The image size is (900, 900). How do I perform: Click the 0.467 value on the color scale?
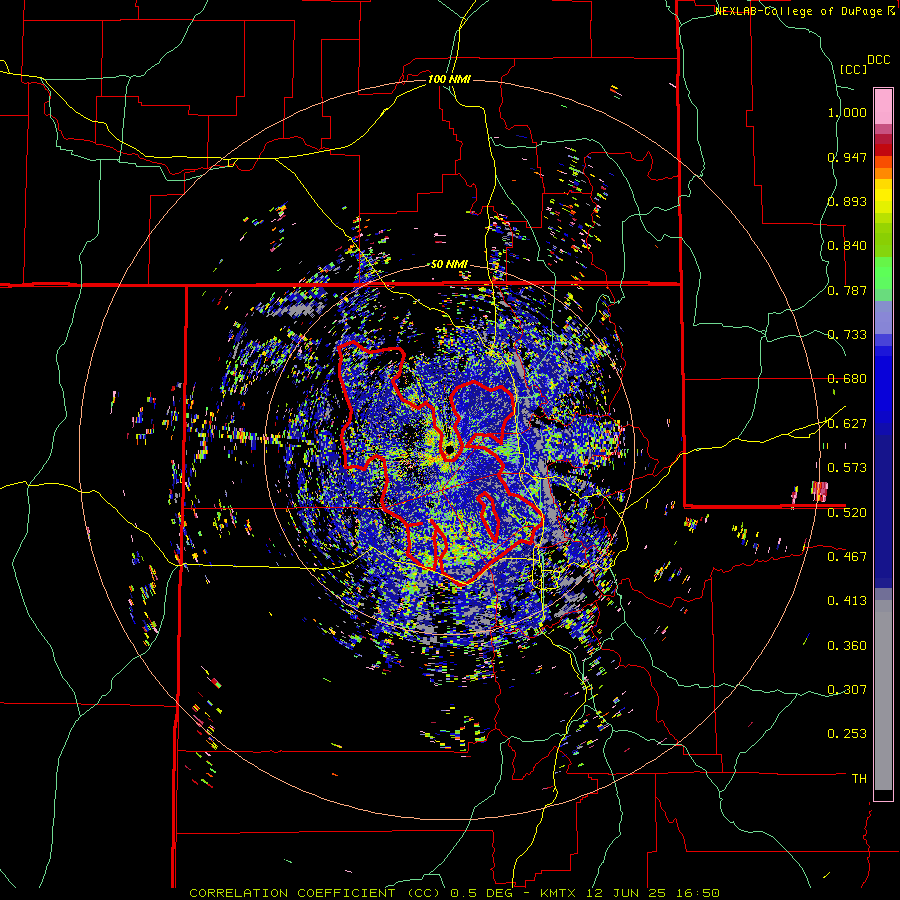pyautogui.click(x=847, y=557)
